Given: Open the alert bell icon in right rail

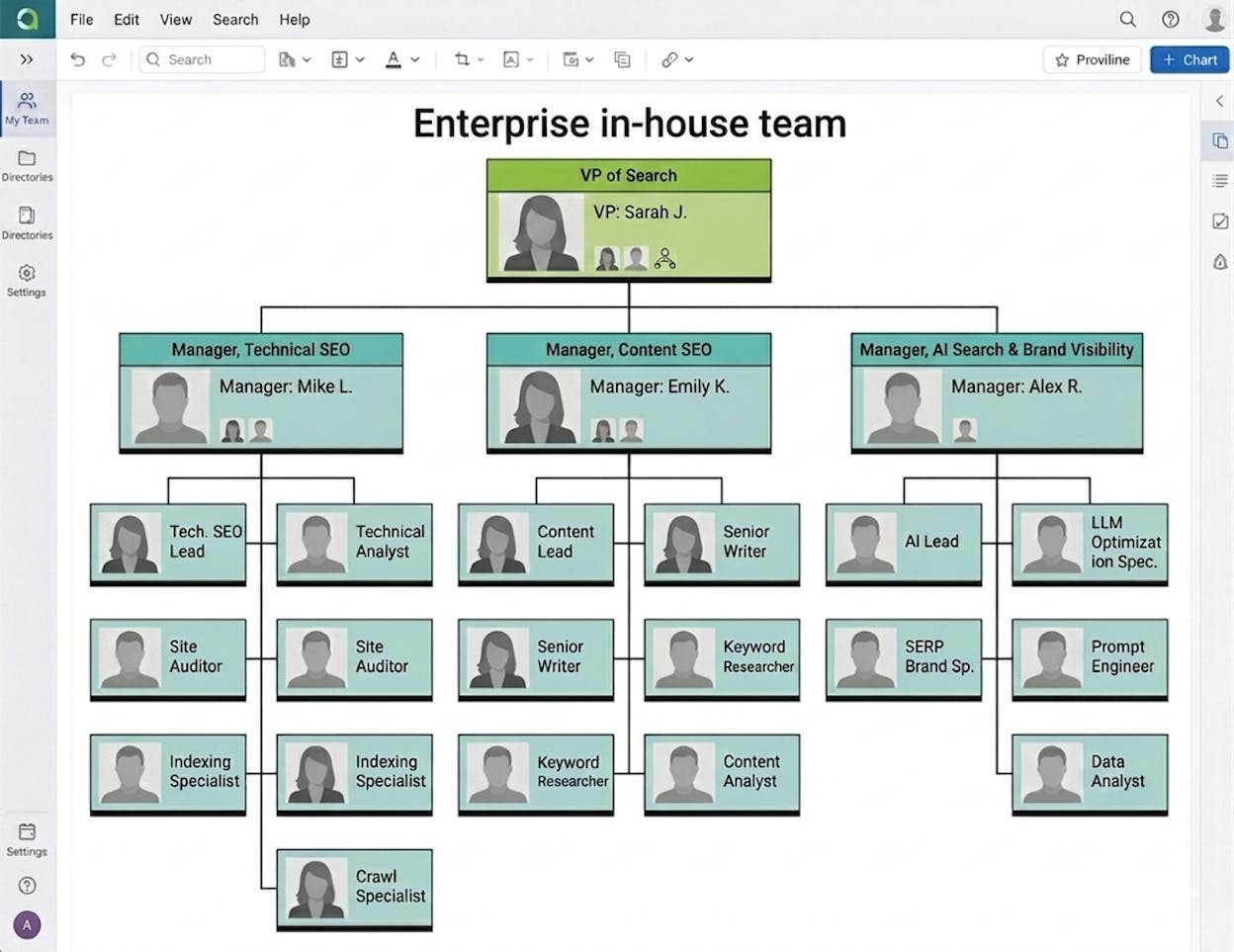Looking at the screenshot, I should 1220,262.
